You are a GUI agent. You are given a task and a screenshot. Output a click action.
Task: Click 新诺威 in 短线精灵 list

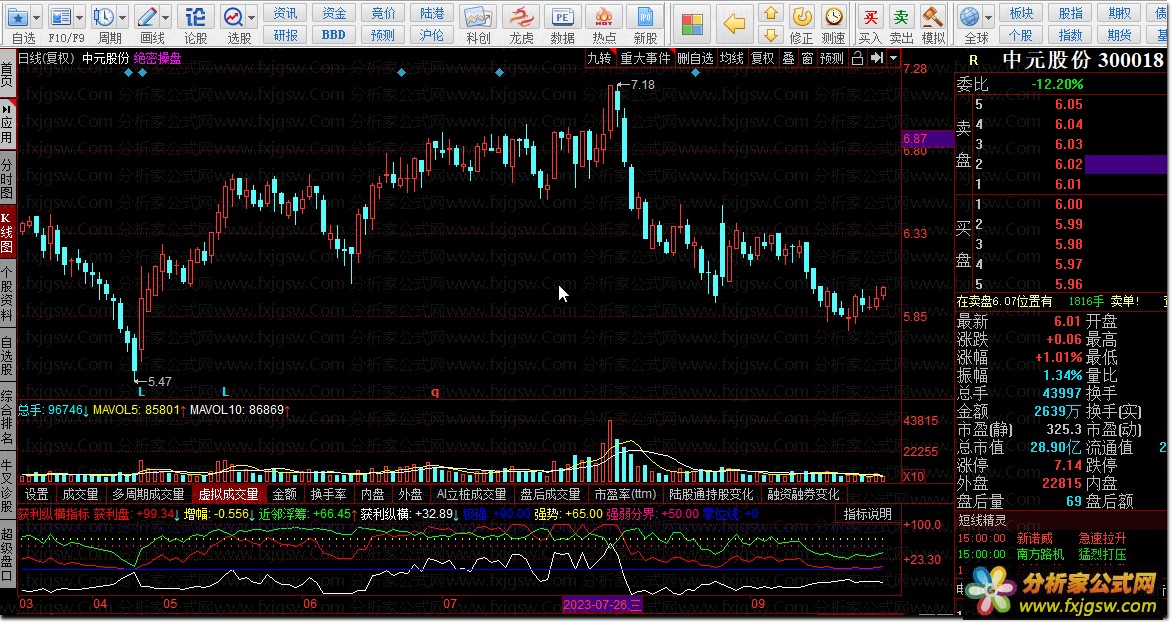tap(1034, 538)
